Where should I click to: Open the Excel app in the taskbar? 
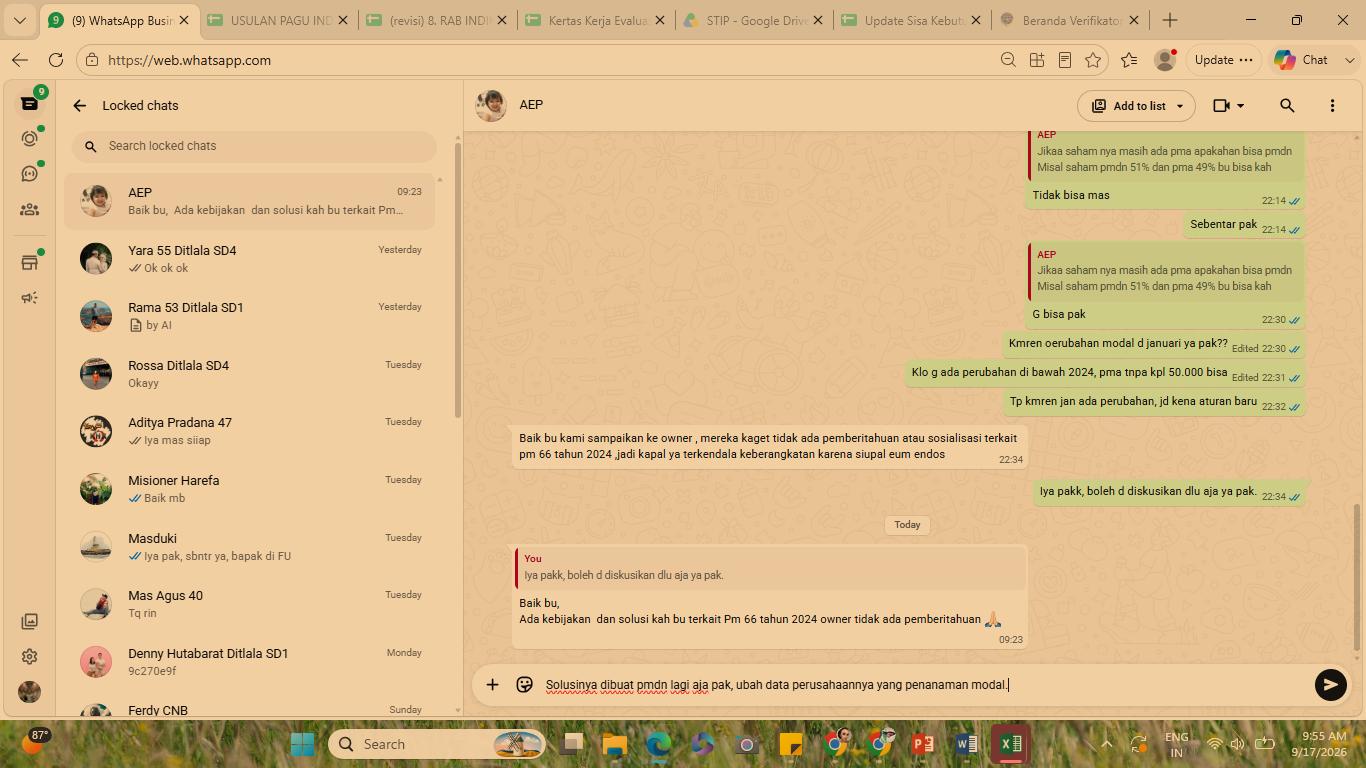[1010, 744]
